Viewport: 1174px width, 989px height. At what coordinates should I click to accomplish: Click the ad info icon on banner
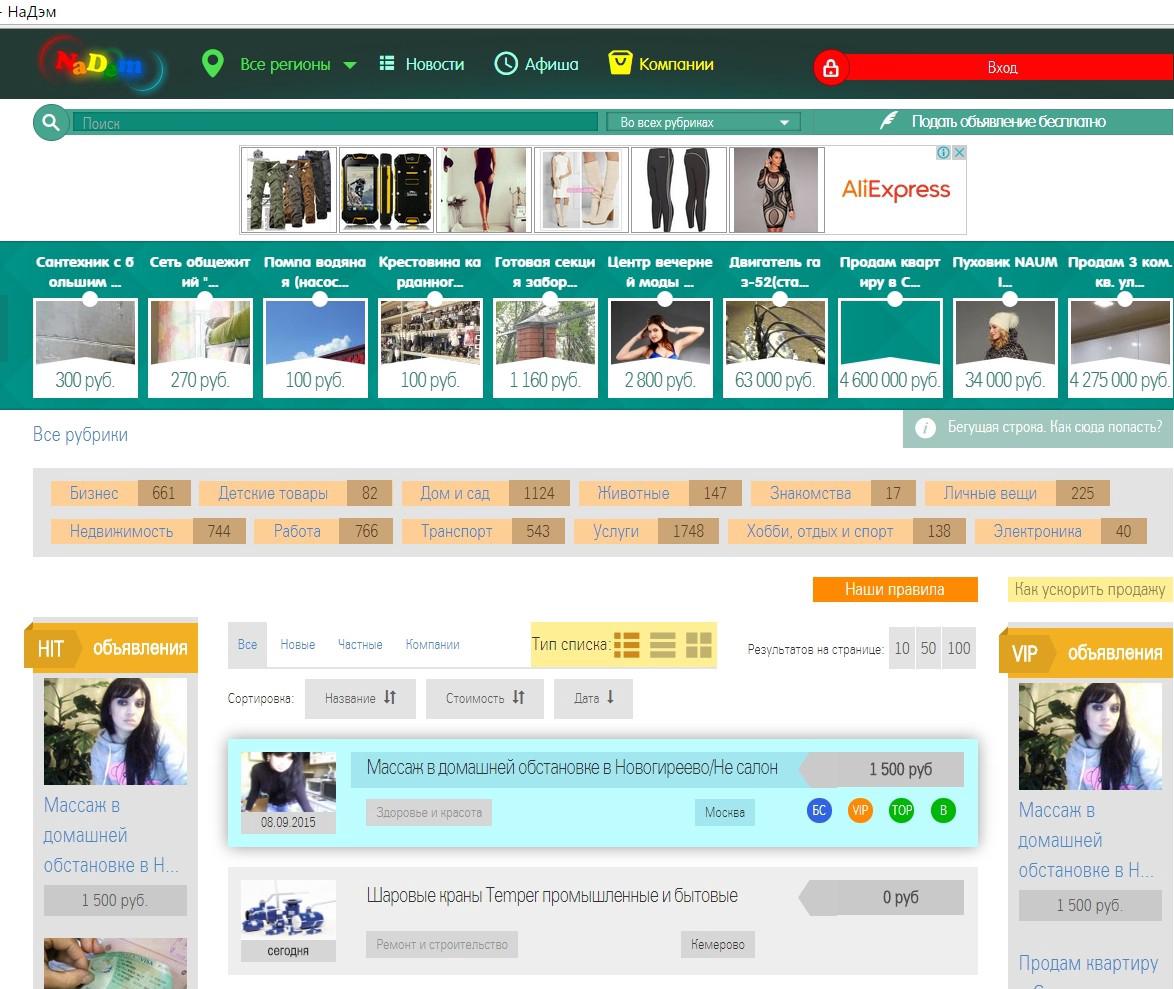click(943, 152)
